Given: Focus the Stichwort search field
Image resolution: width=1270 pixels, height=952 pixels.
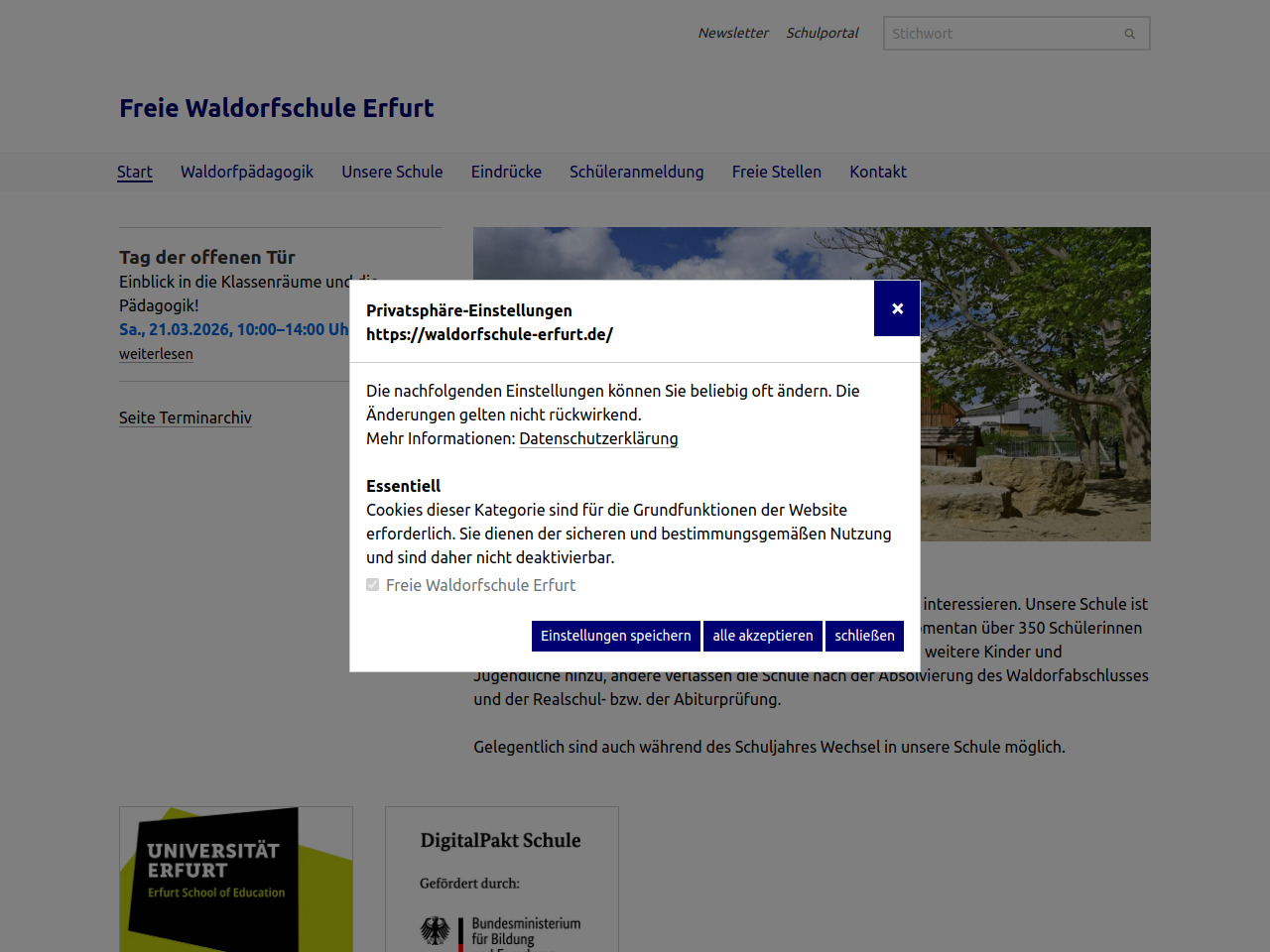Looking at the screenshot, I should [x=1000, y=34].
